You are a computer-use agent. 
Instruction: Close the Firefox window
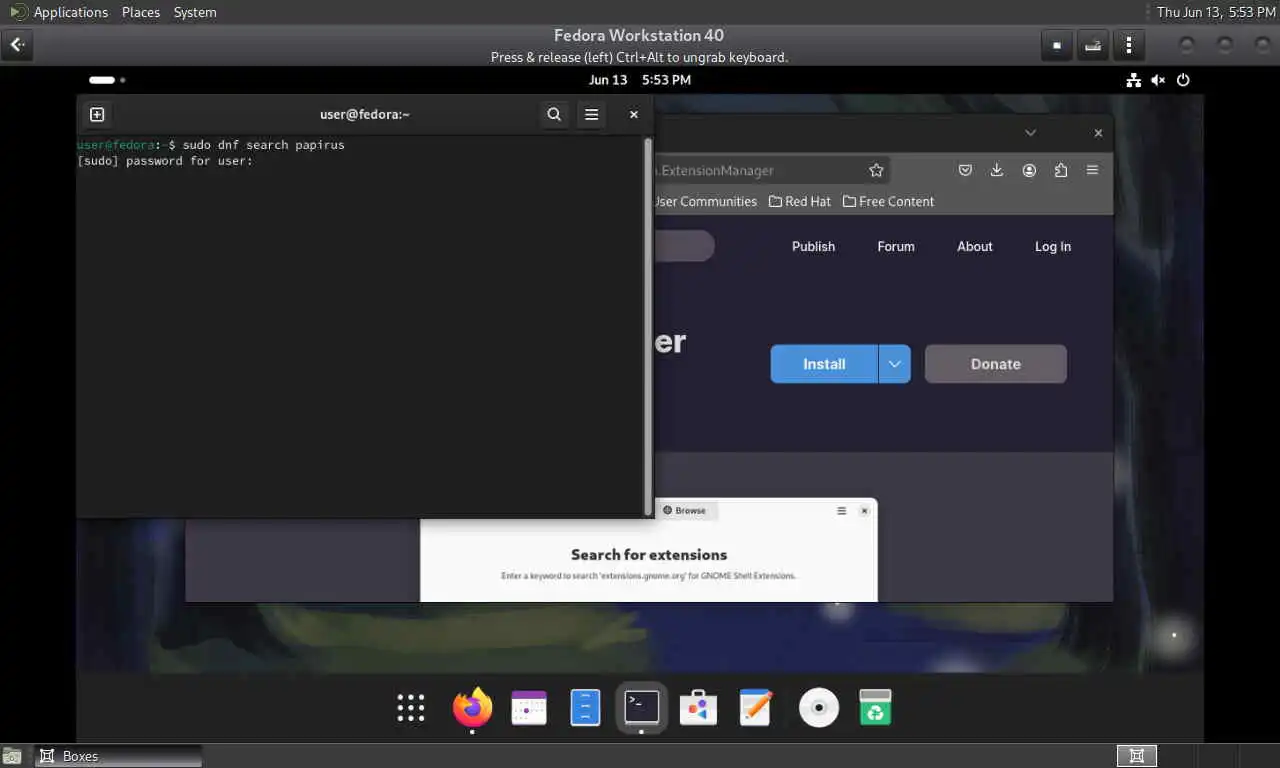[x=1098, y=133]
